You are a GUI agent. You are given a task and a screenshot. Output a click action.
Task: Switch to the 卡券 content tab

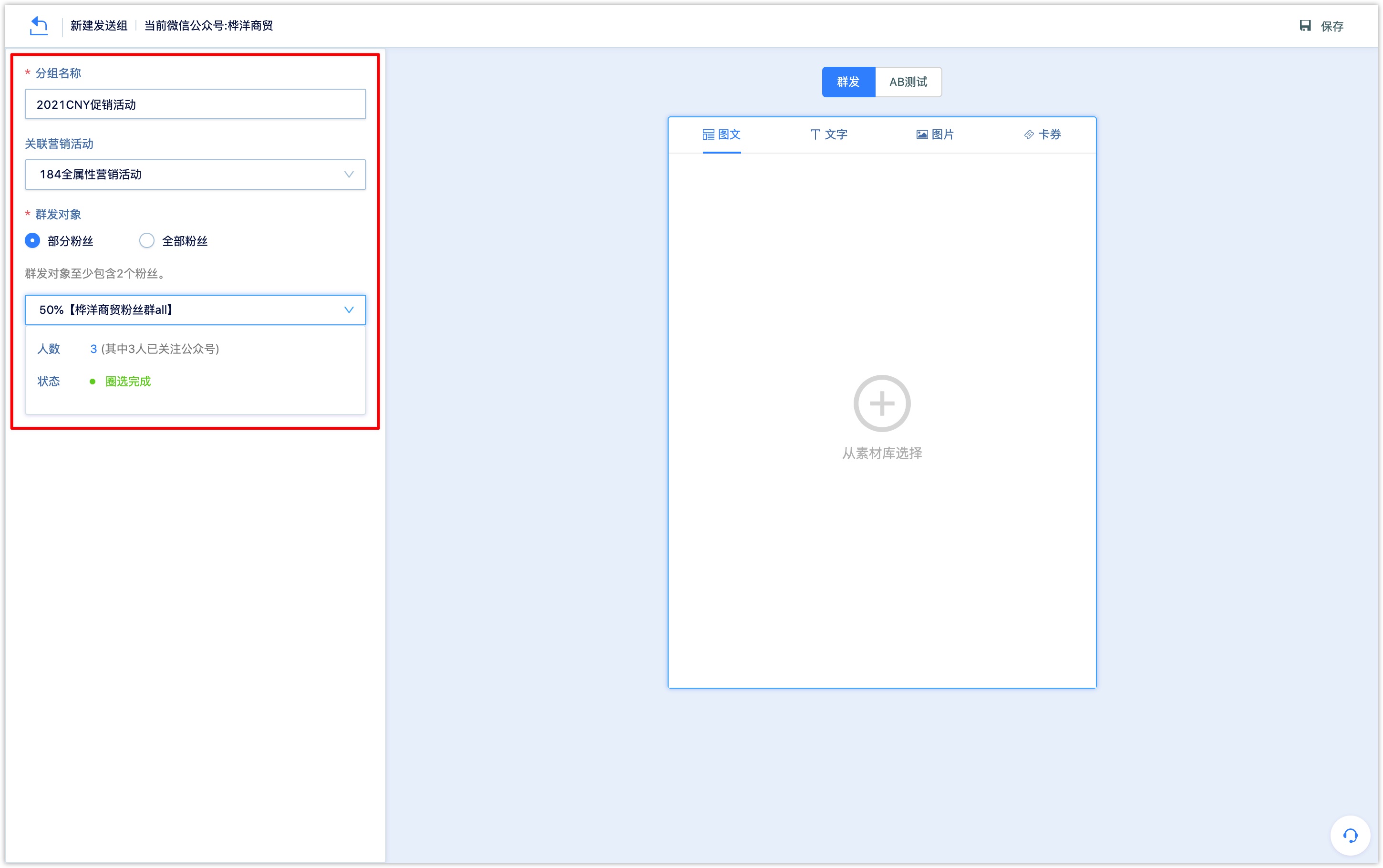1042,135
